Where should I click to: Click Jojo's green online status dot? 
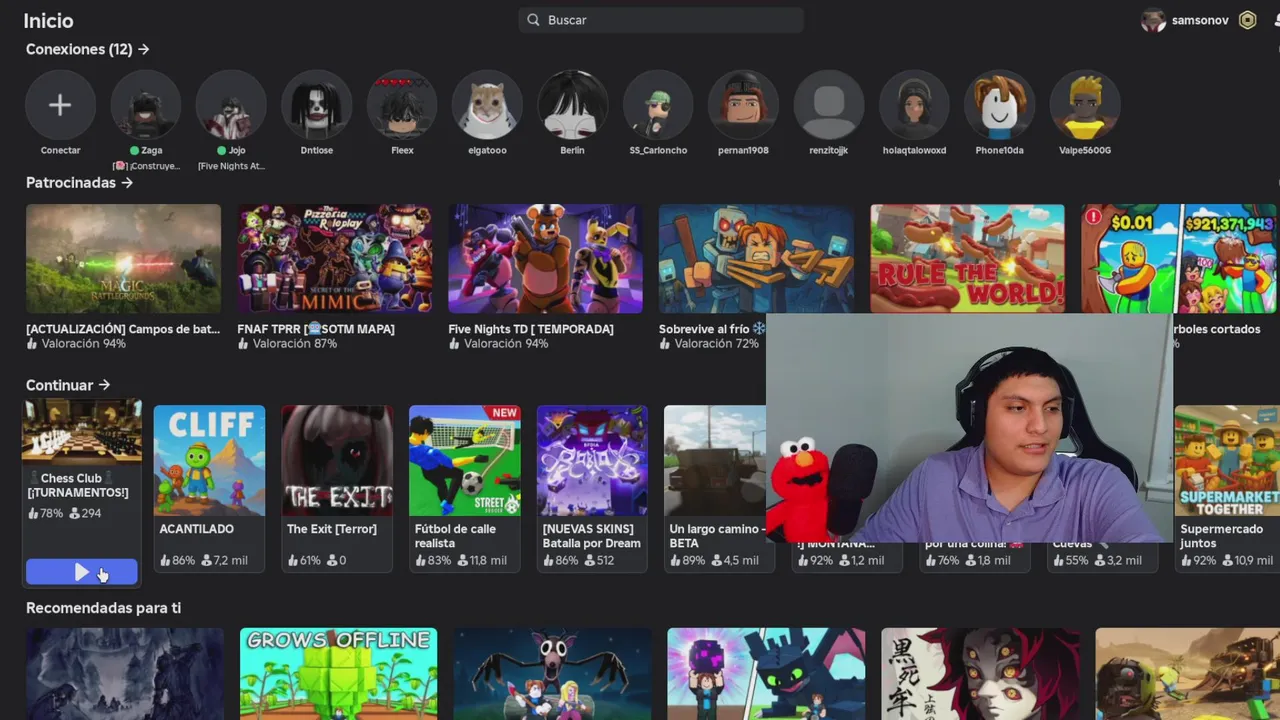[221, 151]
